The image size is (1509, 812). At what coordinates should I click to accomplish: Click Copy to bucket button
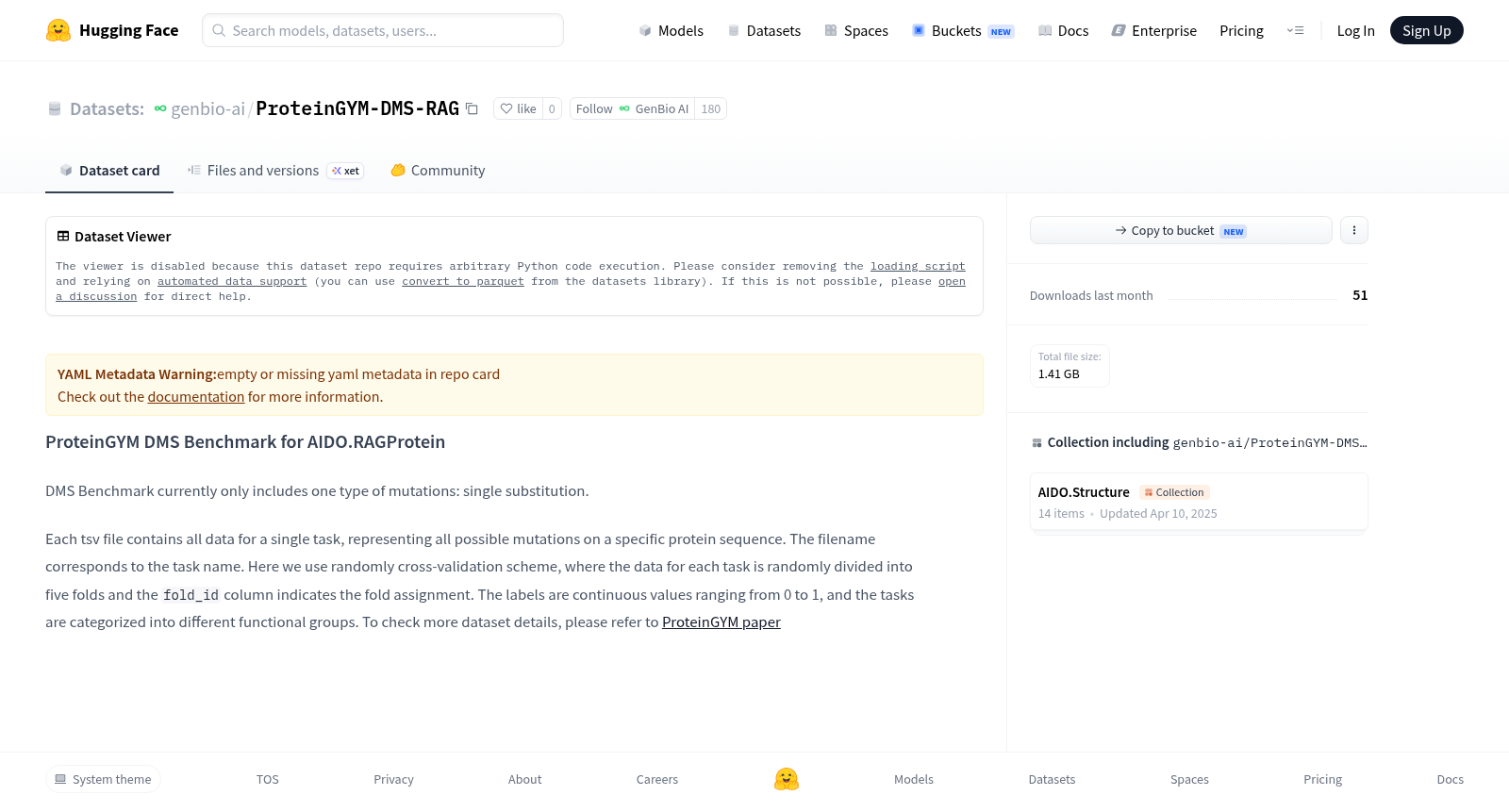pyautogui.click(x=1181, y=230)
